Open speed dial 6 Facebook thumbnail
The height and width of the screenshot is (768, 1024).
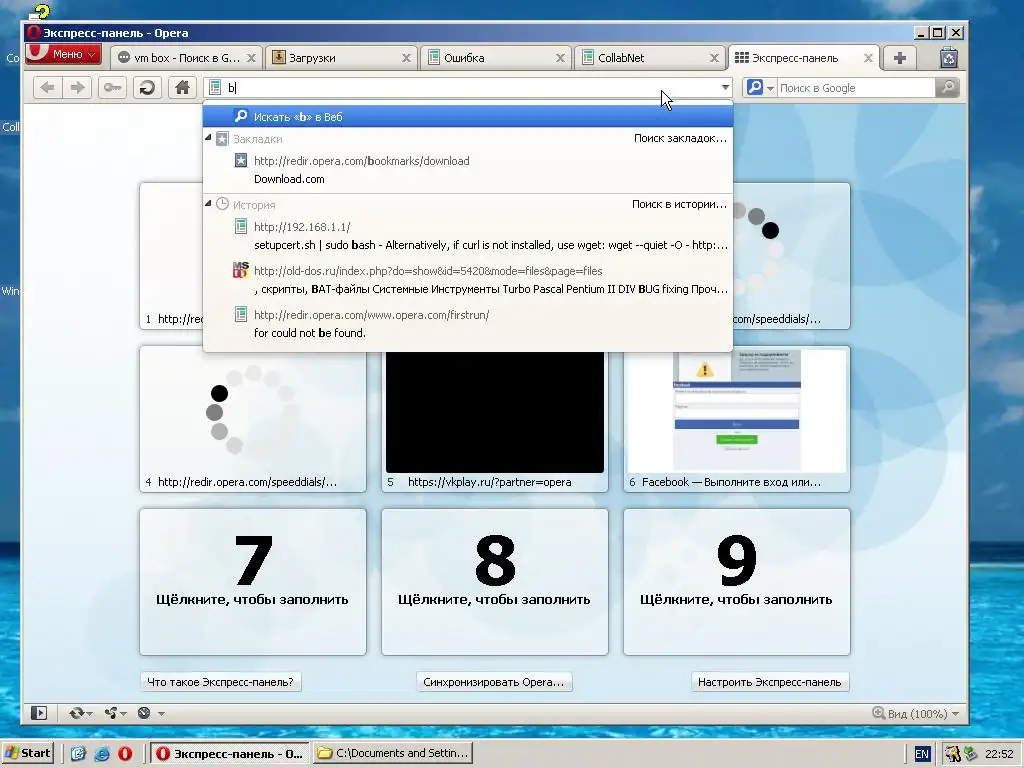(x=737, y=419)
